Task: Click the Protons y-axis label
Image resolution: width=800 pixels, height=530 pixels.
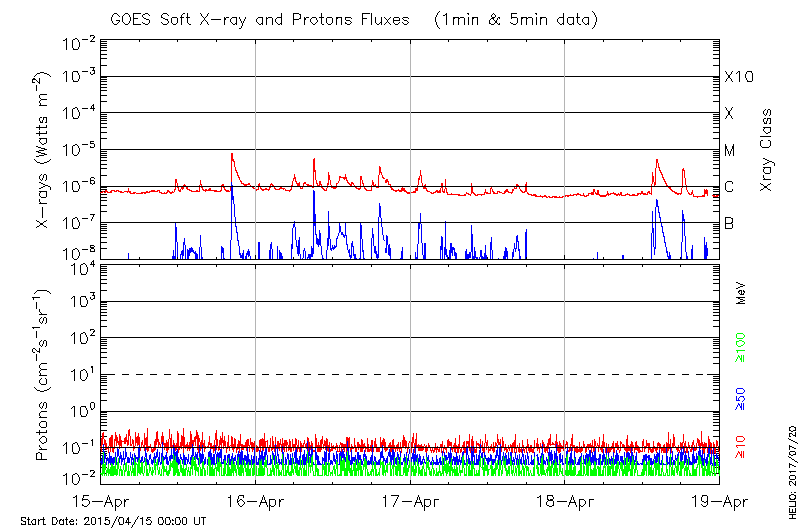Action: click(43, 376)
